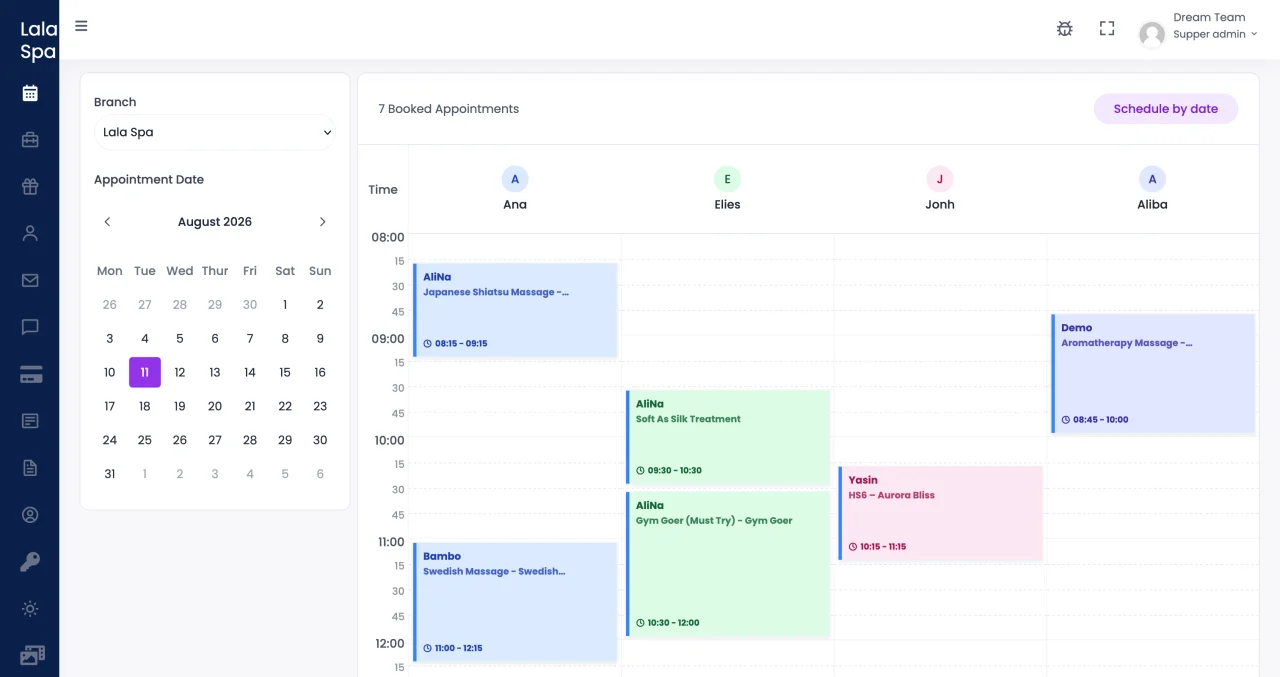The image size is (1280, 677).
Task: Click the 7 Booked Appointments text
Action: tap(448, 109)
